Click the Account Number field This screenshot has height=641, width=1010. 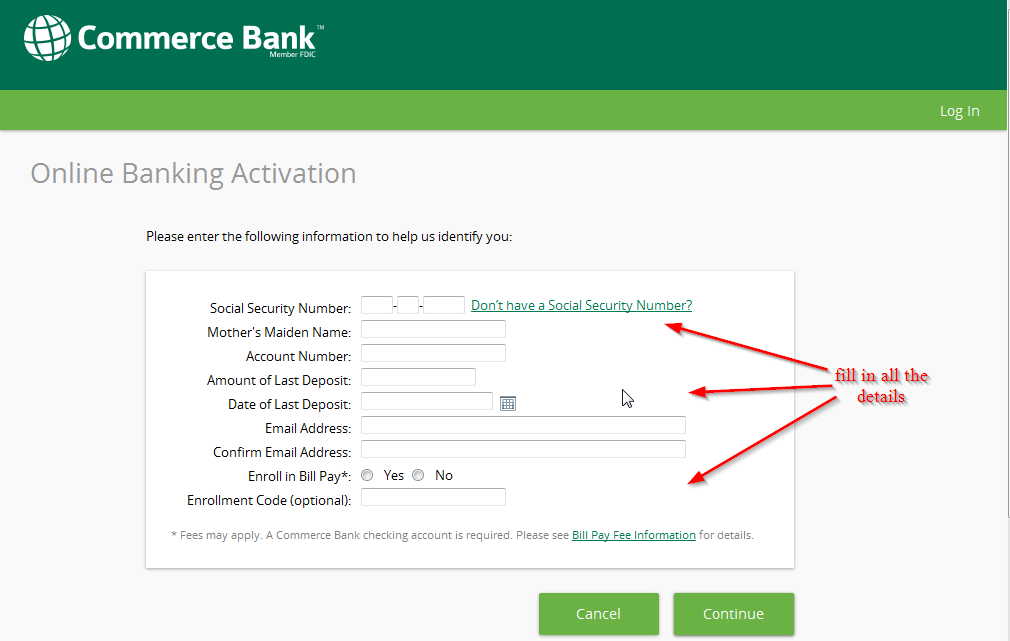(433, 353)
